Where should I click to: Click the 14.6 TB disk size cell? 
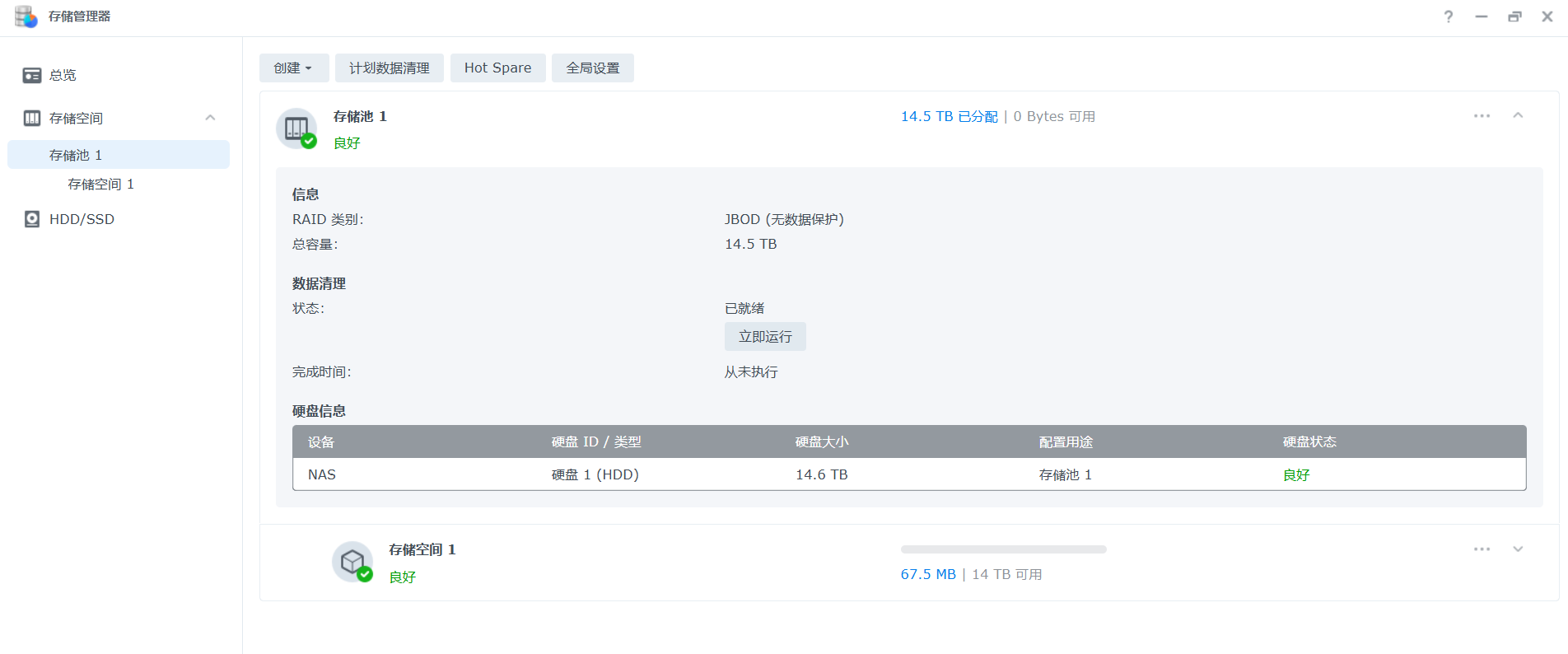pos(822,474)
